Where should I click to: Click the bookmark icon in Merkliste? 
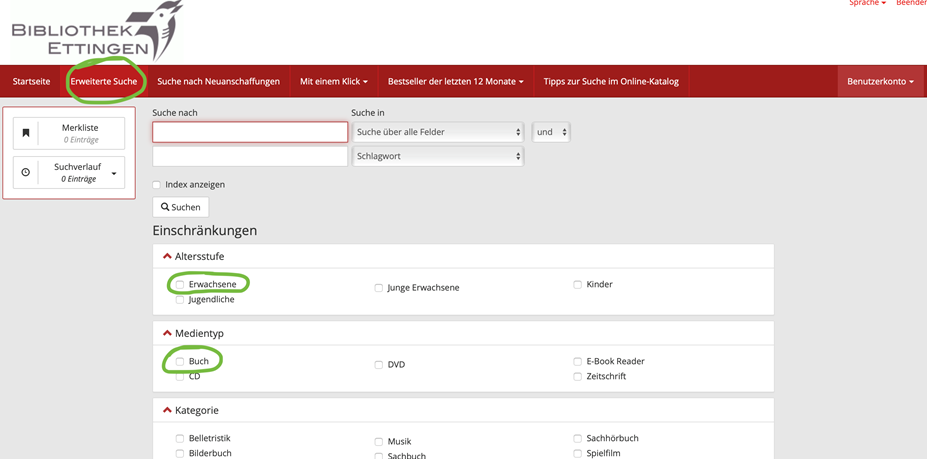click(x=26, y=133)
